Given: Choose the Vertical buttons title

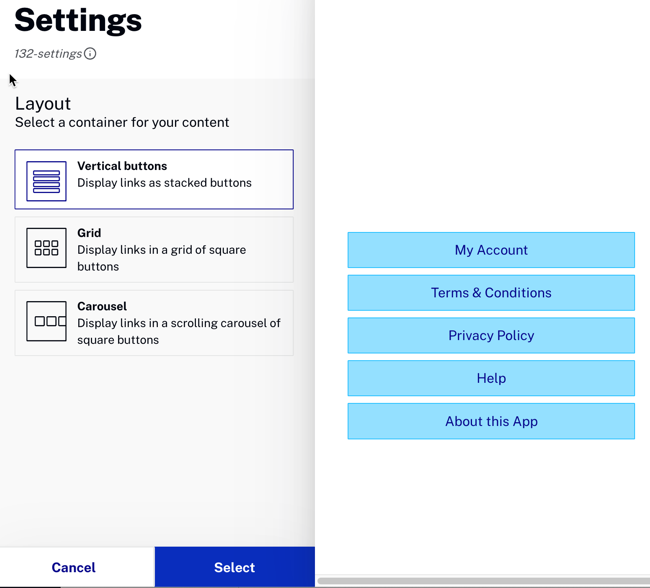Looking at the screenshot, I should coord(122,166).
